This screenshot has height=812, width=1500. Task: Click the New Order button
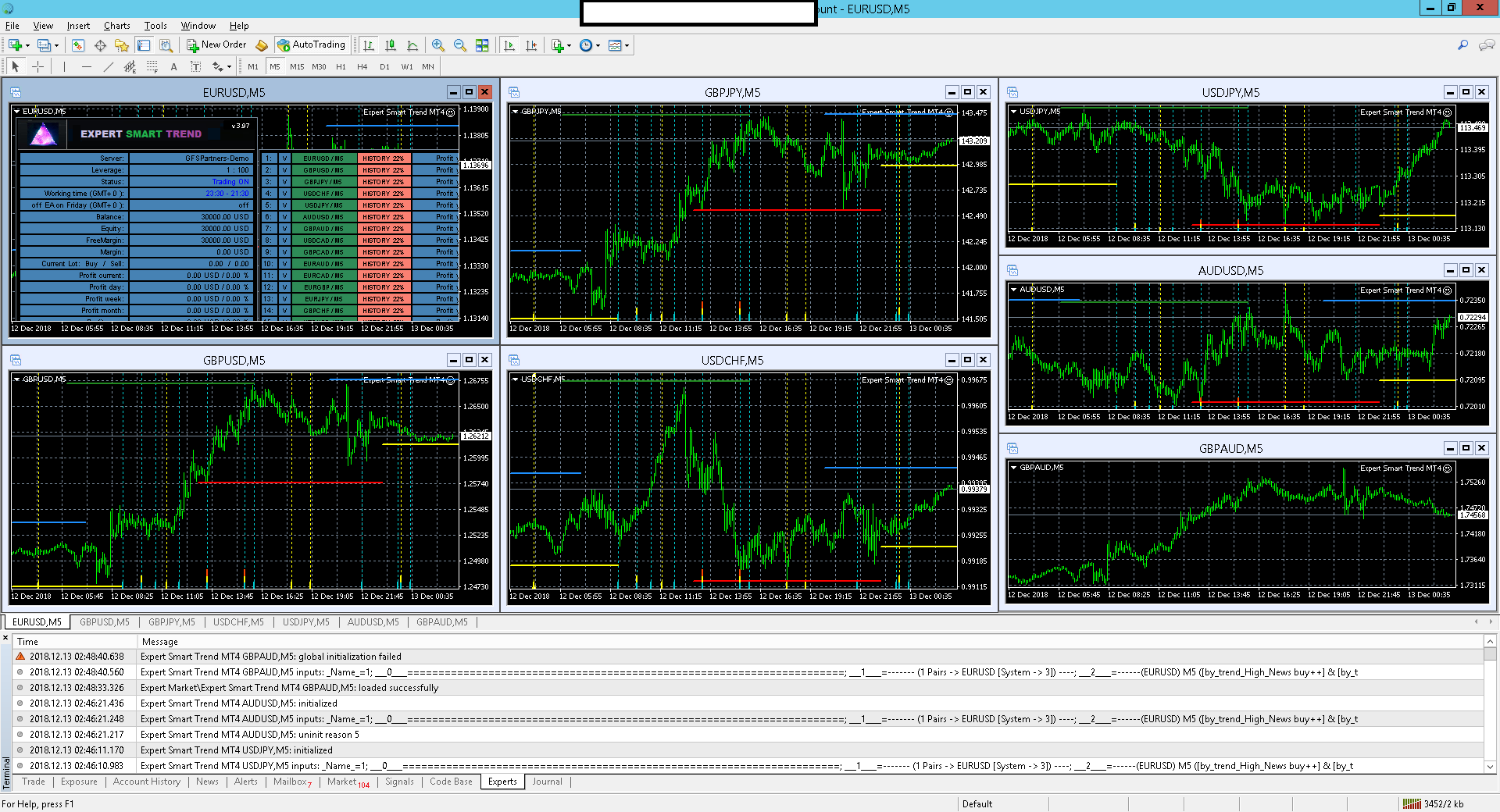pos(216,45)
